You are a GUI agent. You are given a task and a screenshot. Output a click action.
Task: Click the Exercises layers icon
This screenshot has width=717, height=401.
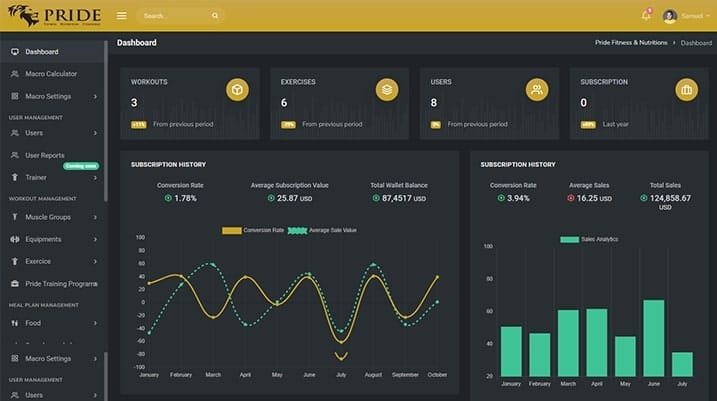[387, 90]
